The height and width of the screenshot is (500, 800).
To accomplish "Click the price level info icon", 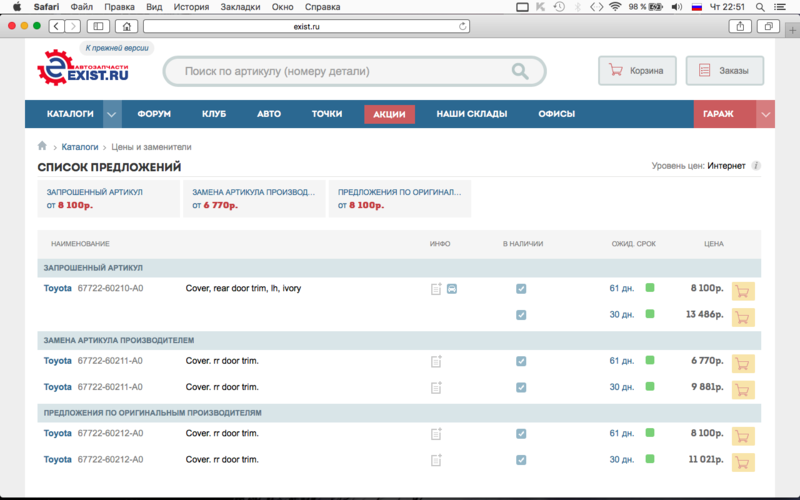I will (x=756, y=166).
